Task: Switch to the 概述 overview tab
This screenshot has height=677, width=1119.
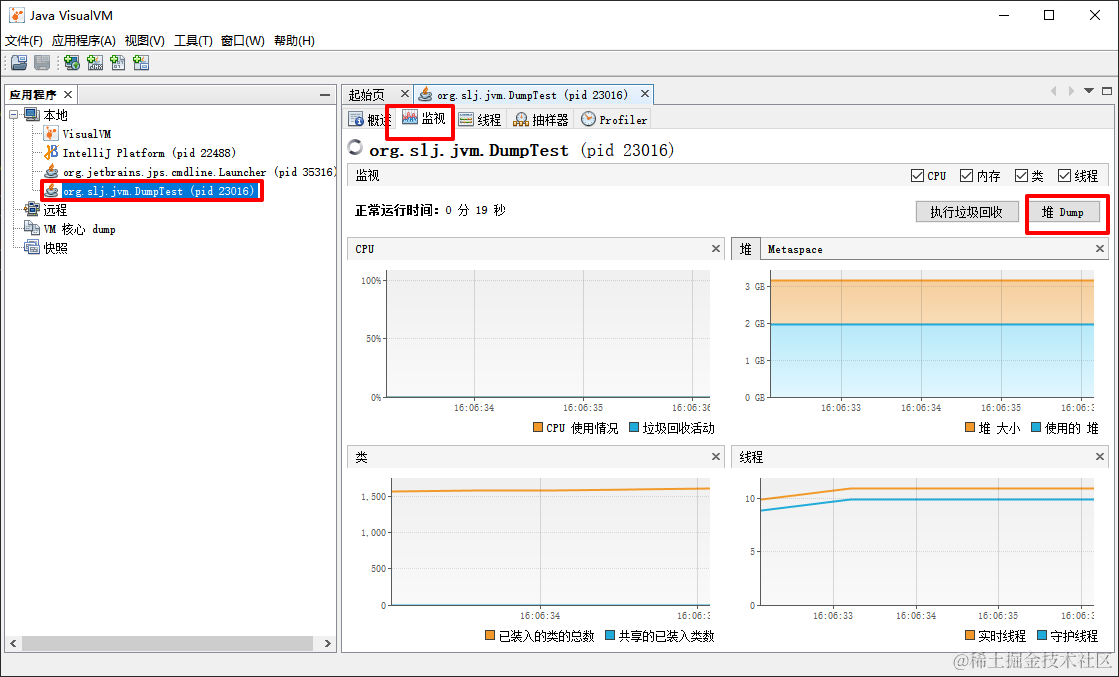Action: point(369,119)
